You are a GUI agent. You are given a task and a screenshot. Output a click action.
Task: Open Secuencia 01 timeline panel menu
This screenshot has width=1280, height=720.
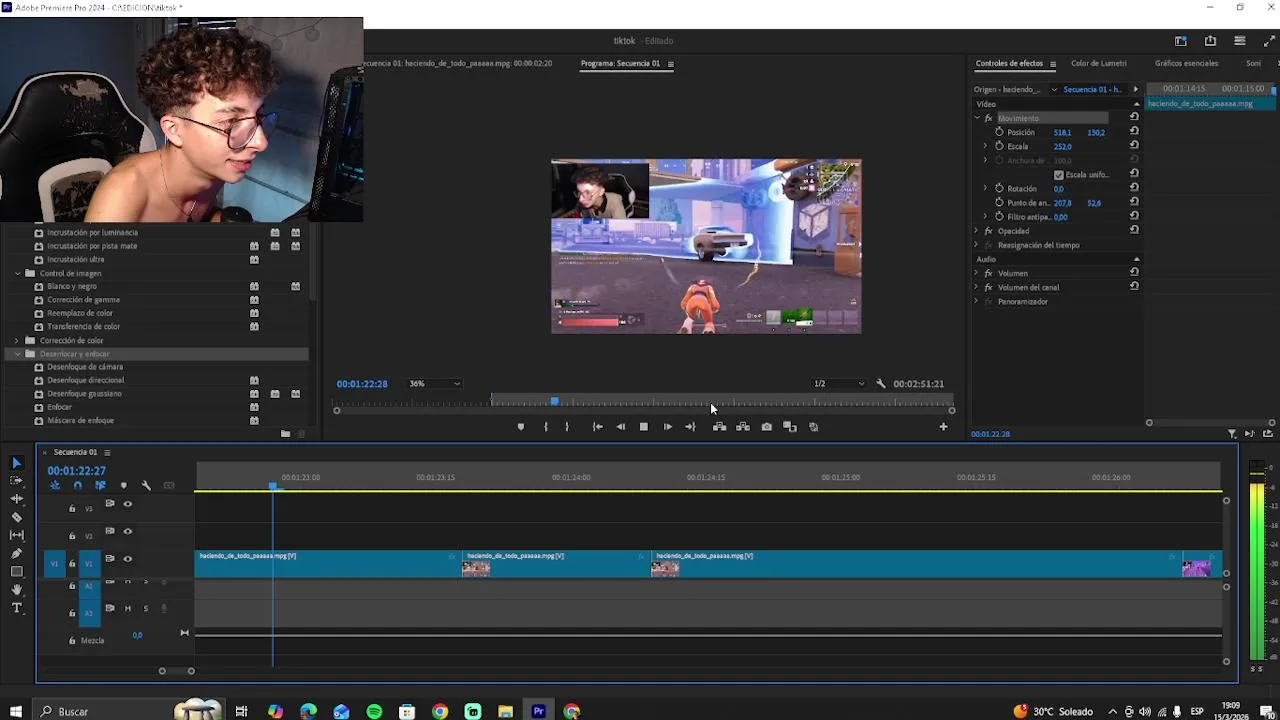(107, 452)
